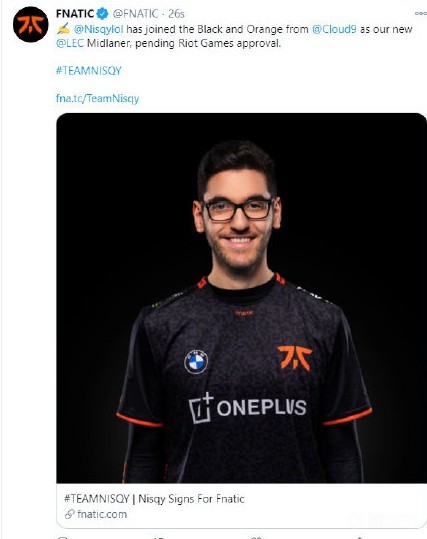
Task: Click the writing hand emoji
Action: 63,29
